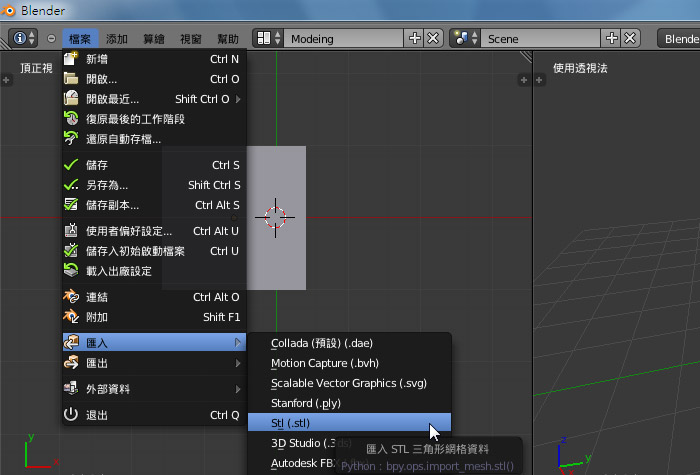Choose 載入出廠設定 factory settings entry
This screenshot has height=475, width=700.
(154, 271)
